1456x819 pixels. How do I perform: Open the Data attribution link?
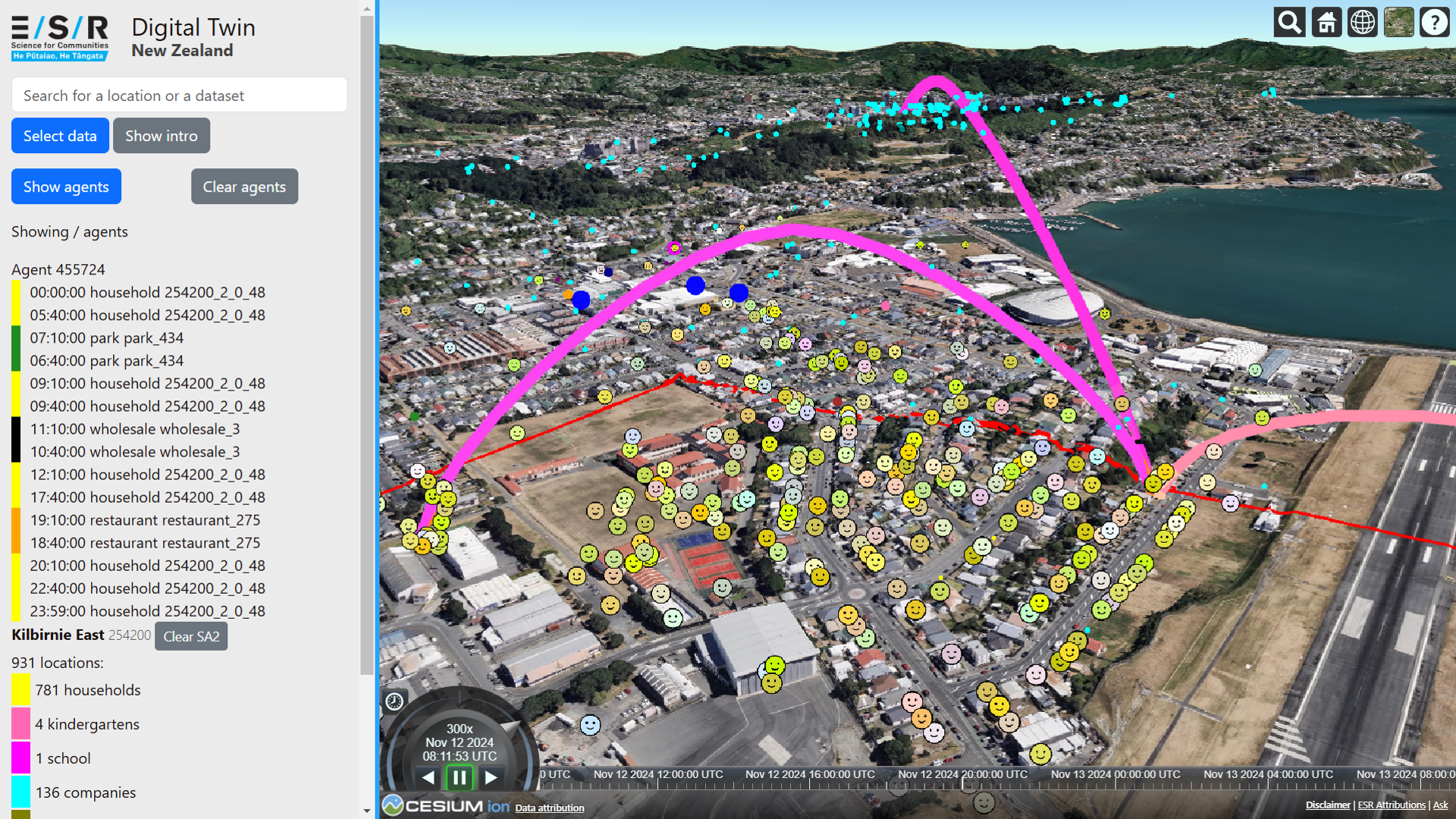pos(550,808)
